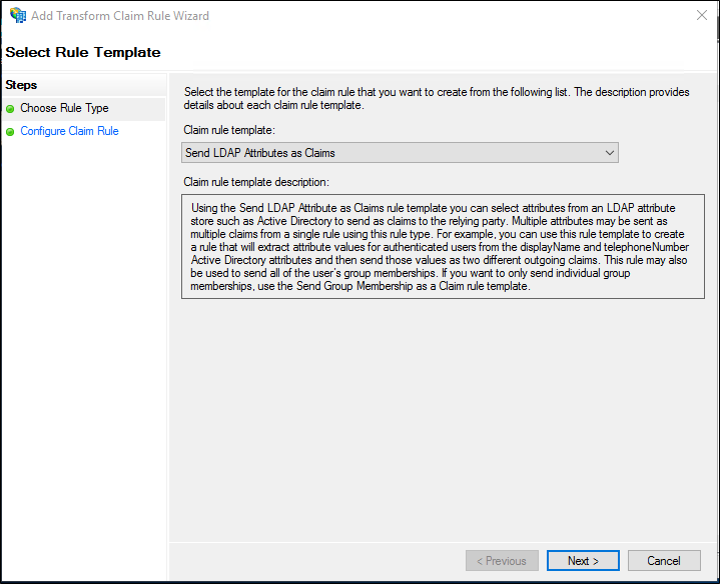Screen dimensions: 720x584
Task: Click the wizard window title text
Action: click(x=122, y=16)
